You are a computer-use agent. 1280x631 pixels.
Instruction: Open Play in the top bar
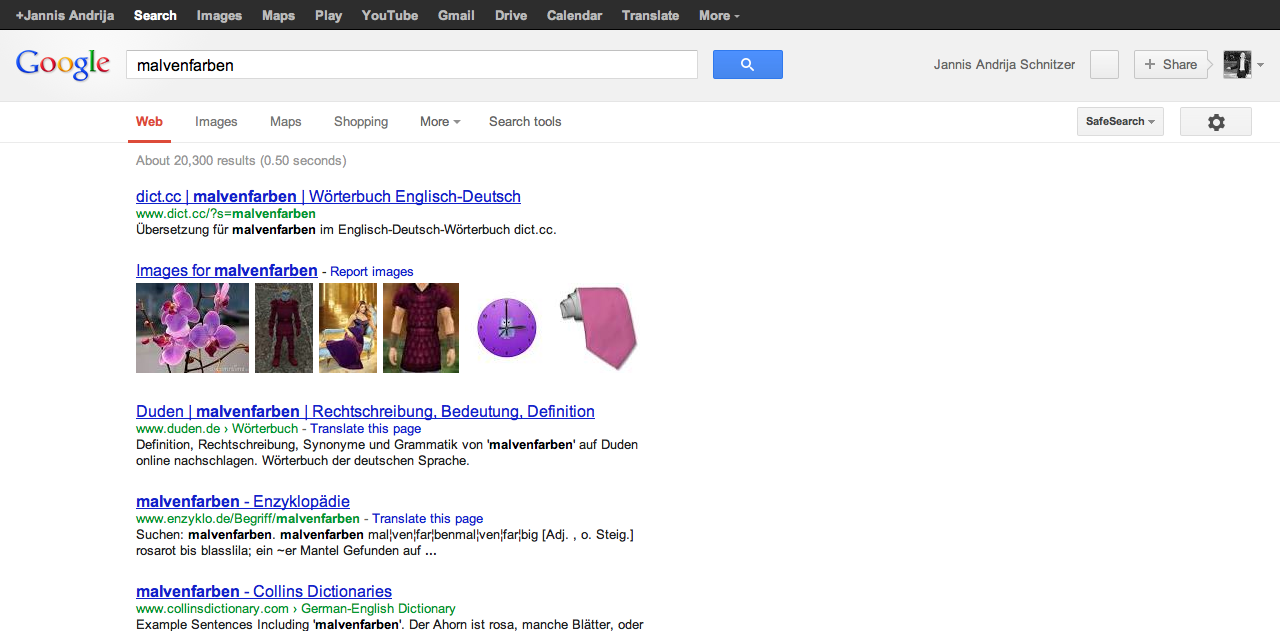coord(328,15)
